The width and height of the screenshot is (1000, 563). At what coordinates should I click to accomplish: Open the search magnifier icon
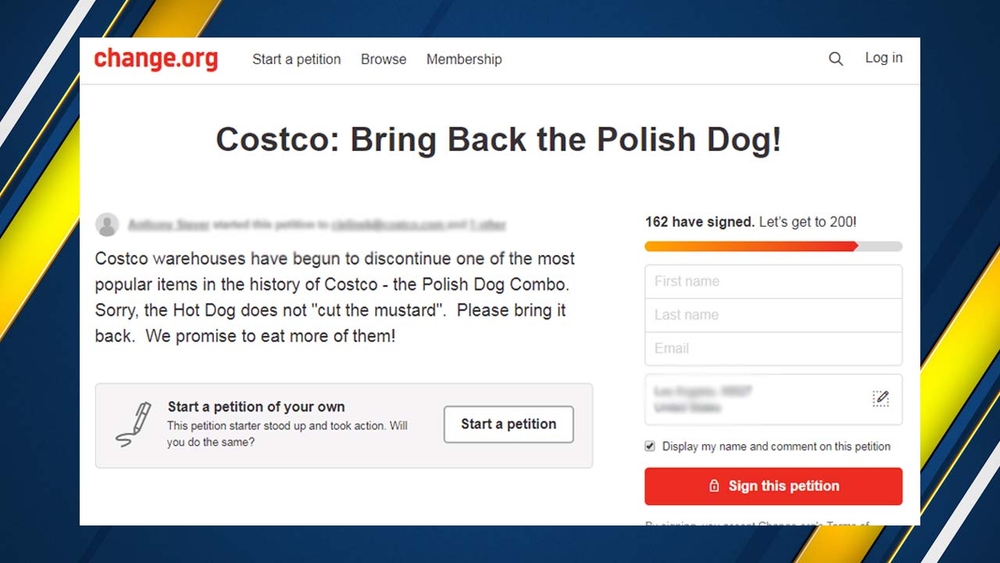(x=836, y=60)
